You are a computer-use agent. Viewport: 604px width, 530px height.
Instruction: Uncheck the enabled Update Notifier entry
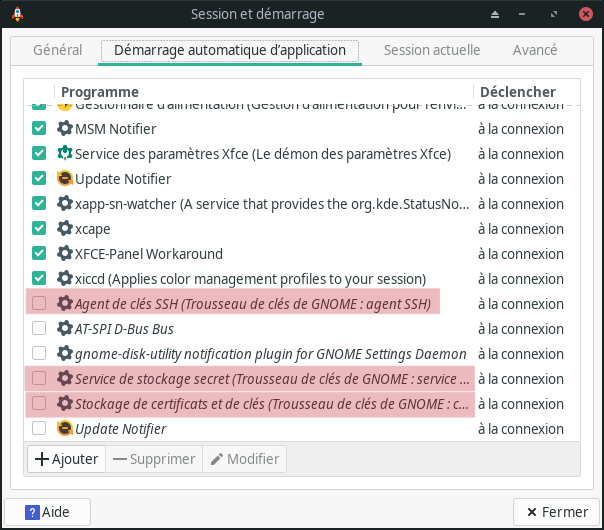pyautogui.click(x=39, y=178)
